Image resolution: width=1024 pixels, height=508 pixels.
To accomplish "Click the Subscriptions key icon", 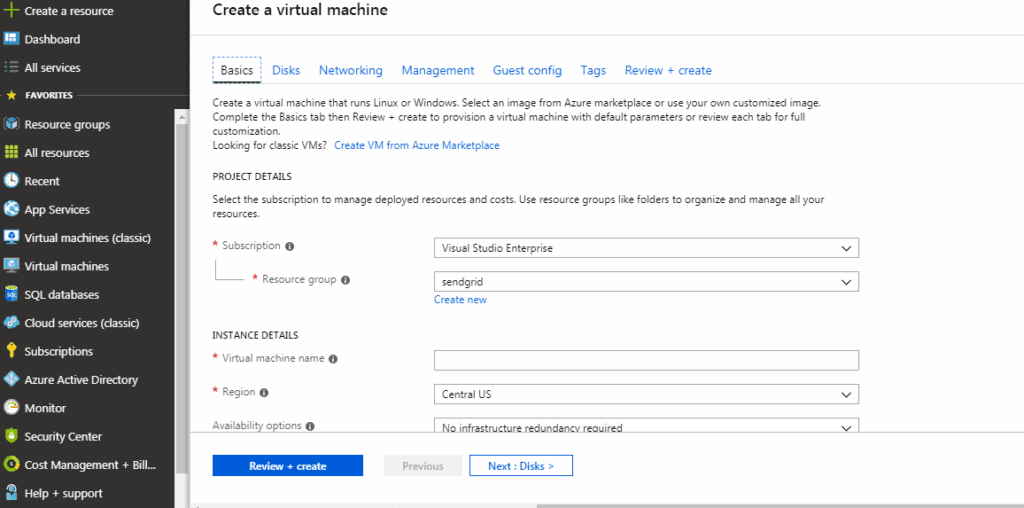I will [12, 351].
